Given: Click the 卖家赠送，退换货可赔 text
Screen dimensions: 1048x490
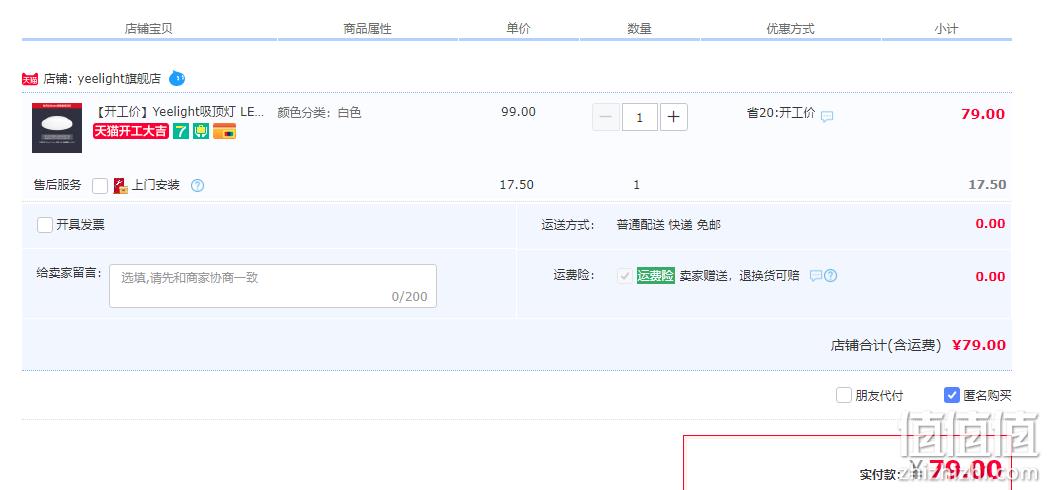Looking at the screenshot, I should [x=740, y=275].
